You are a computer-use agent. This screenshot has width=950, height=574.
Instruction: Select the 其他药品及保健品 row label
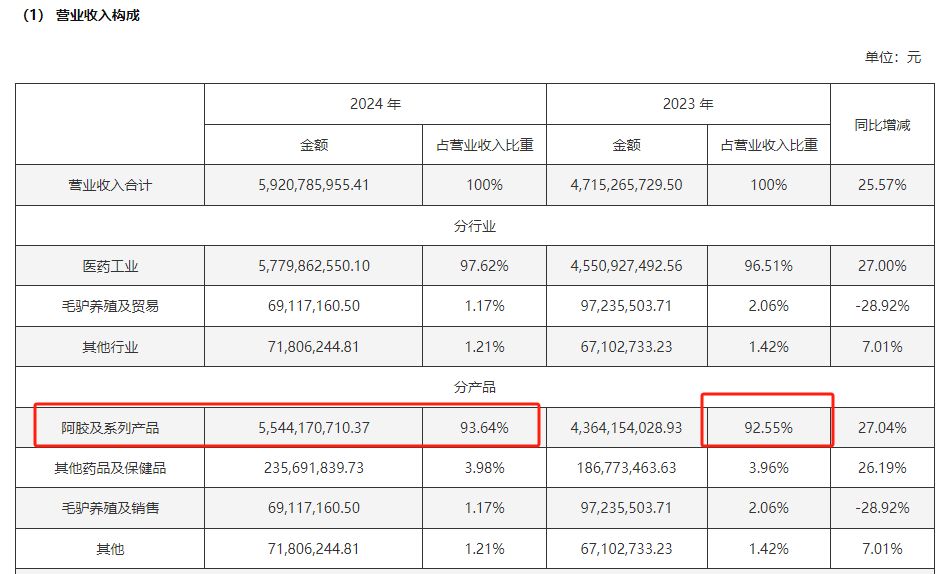[110, 468]
